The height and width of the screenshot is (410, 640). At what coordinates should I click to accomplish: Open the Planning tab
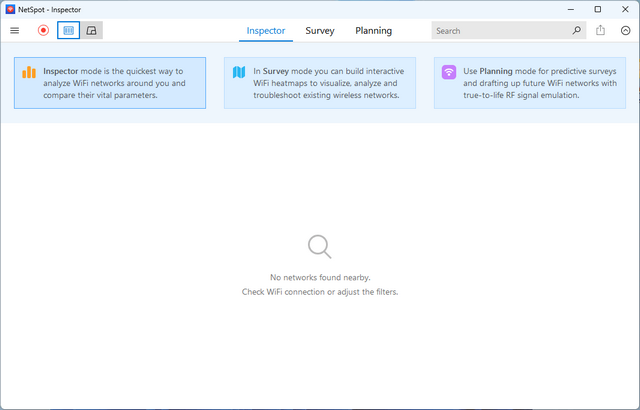coord(373,31)
